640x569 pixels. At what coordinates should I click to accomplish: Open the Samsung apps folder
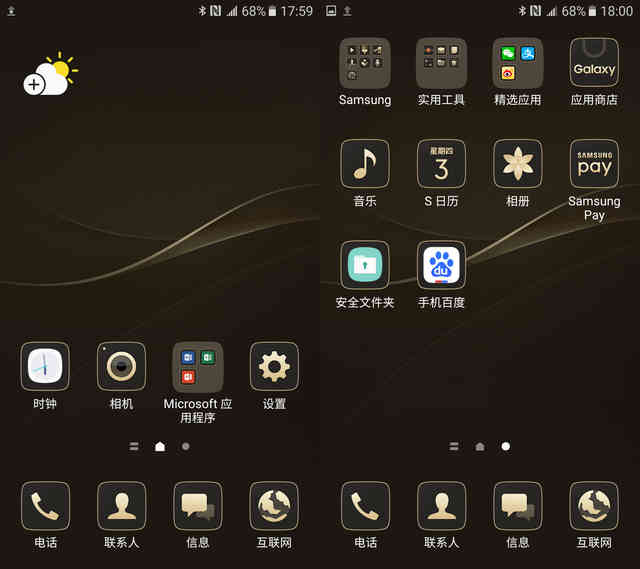[365, 62]
